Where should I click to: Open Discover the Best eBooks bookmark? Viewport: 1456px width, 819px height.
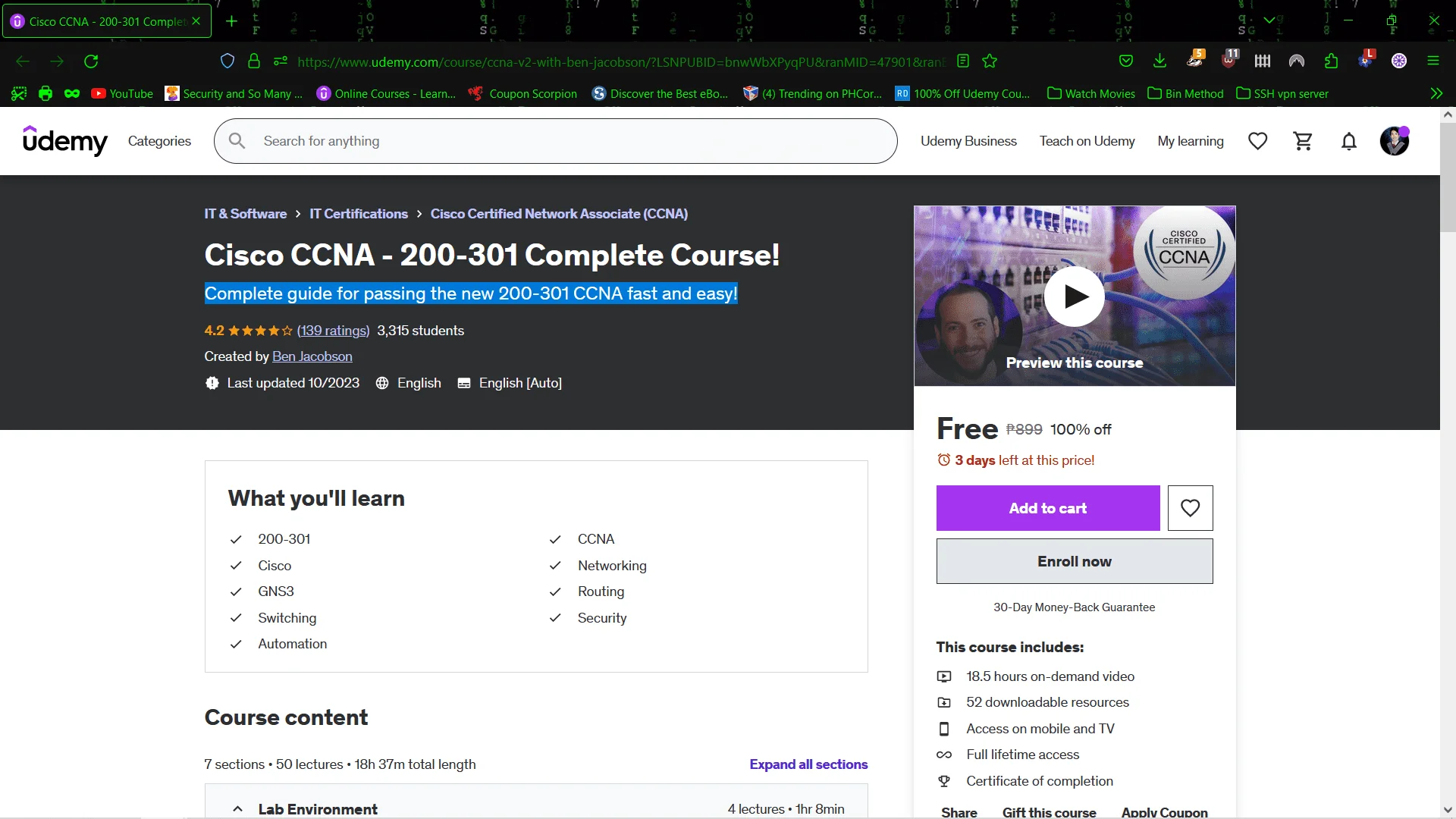point(660,93)
